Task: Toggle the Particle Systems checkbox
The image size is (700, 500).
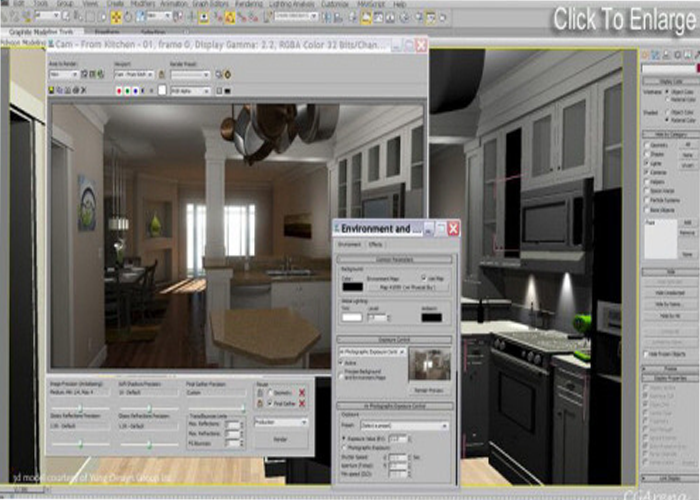Action: click(646, 200)
